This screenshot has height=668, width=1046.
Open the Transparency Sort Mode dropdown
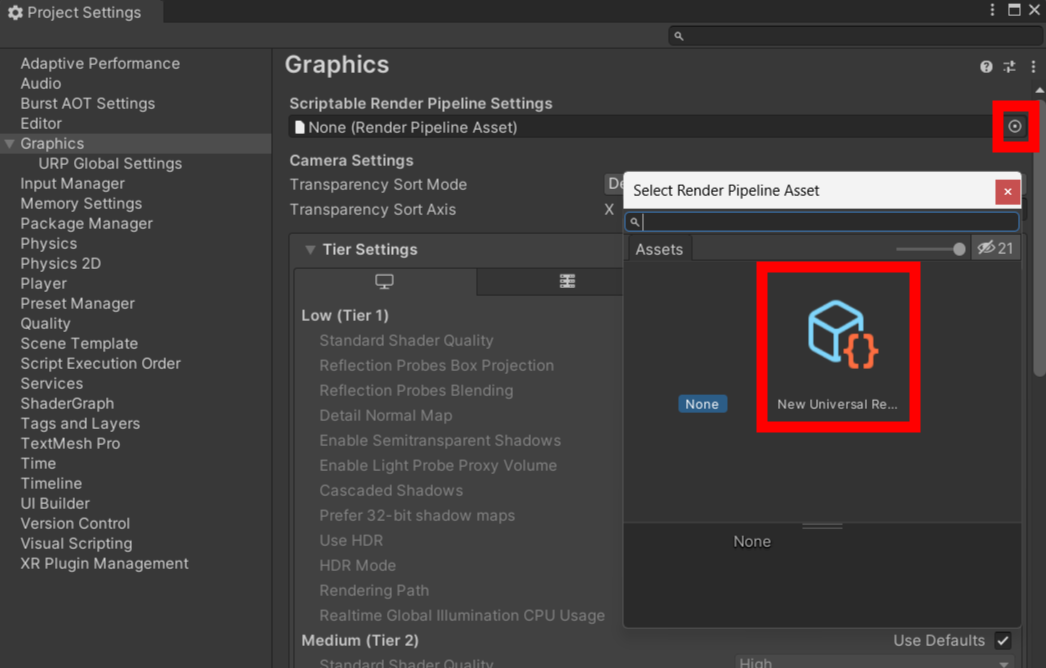click(x=614, y=184)
